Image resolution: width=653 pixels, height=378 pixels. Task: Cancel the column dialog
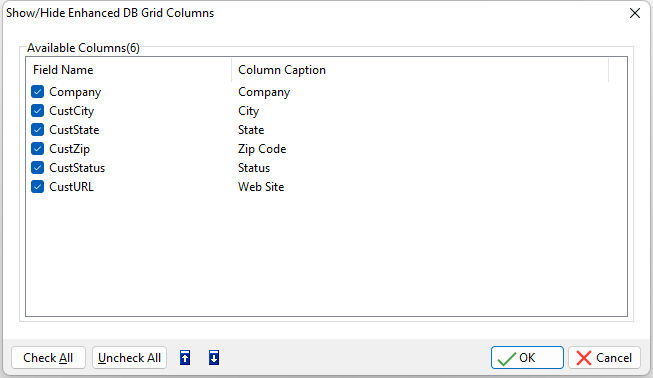pyautogui.click(x=604, y=358)
